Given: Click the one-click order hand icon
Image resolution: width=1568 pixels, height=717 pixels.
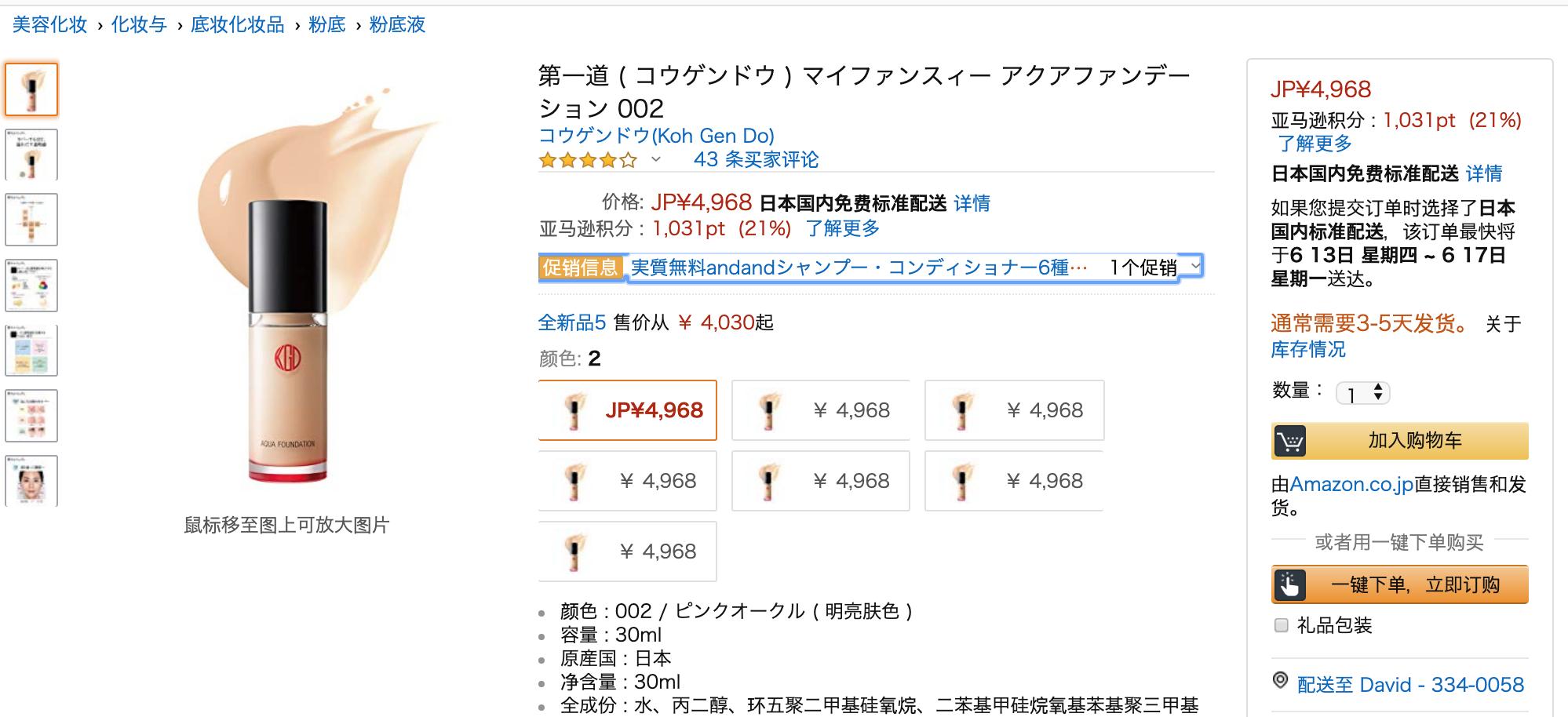Looking at the screenshot, I should [x=1290, y=585].
